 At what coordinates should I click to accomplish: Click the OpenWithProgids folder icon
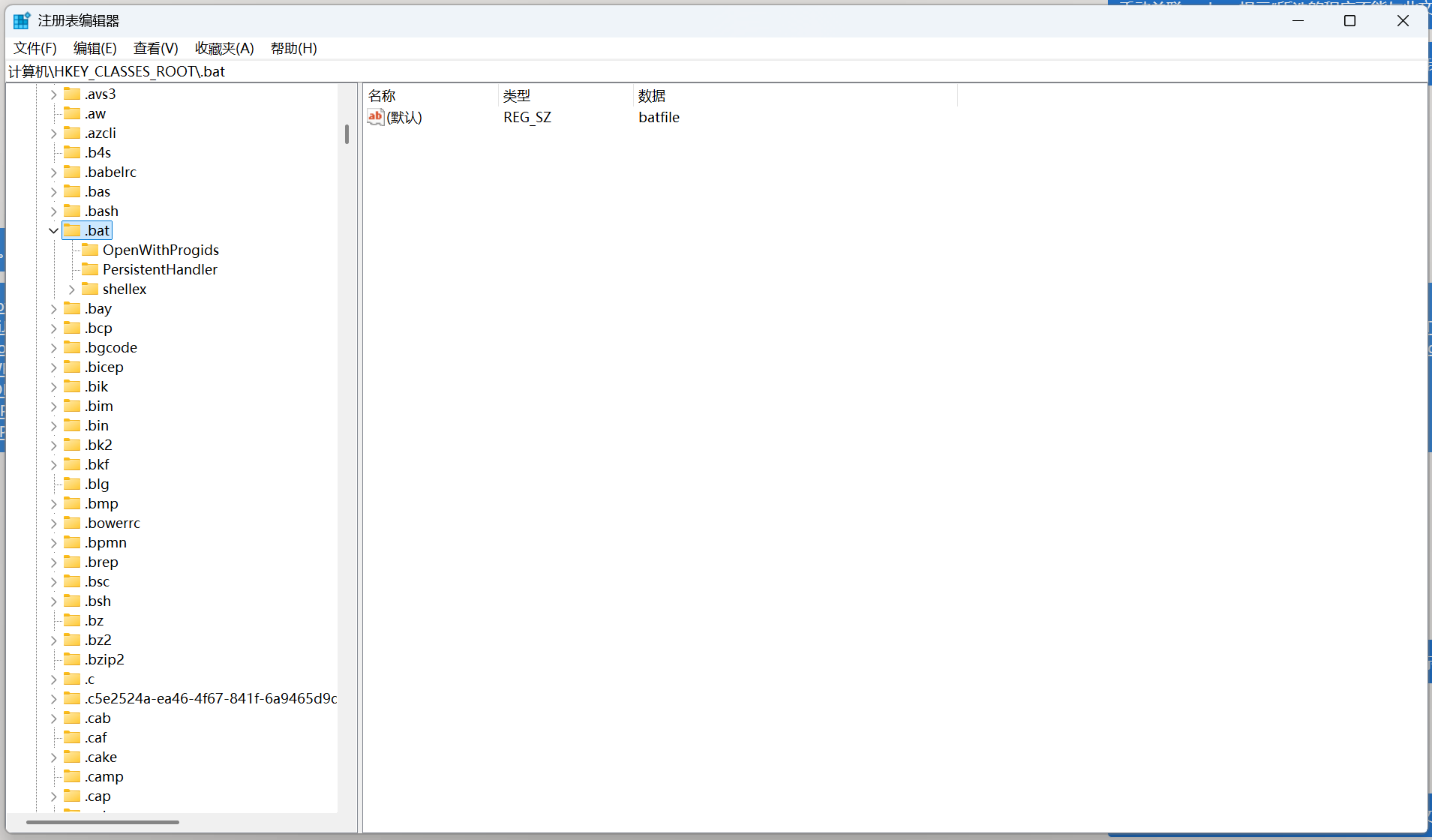[x=90, y=249]
